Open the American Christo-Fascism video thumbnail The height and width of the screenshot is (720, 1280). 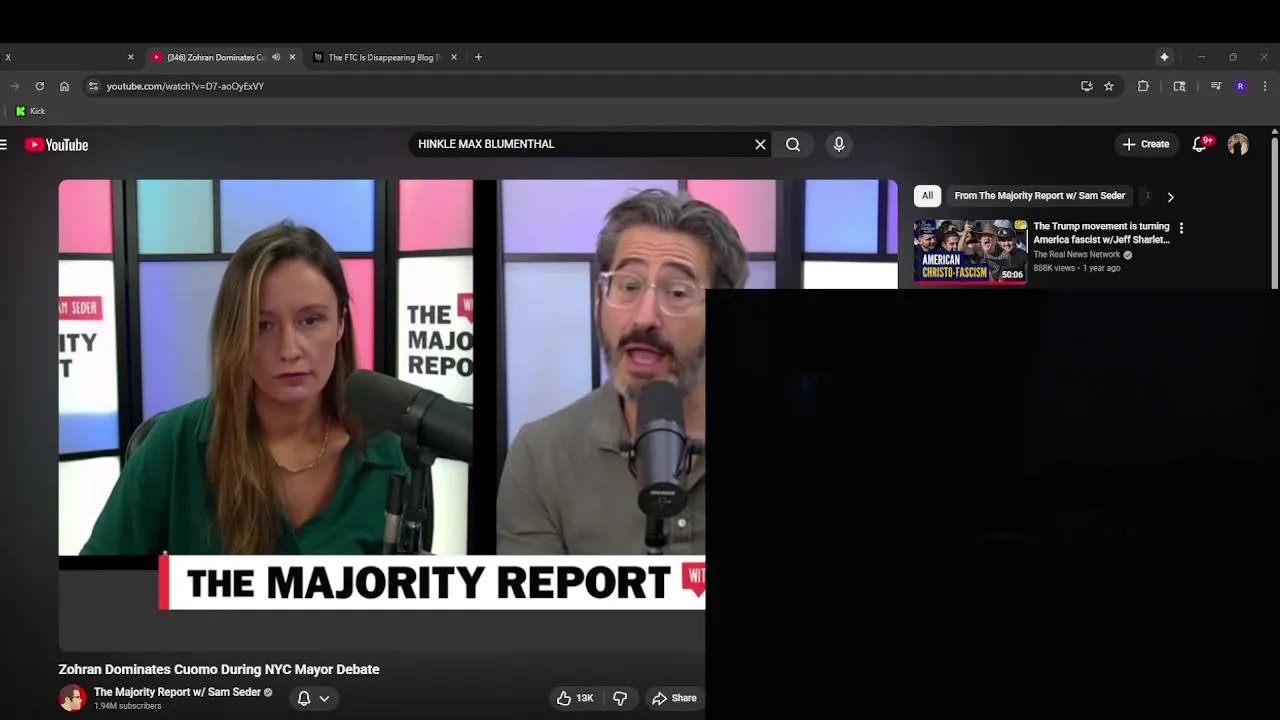(x=970, y=252)
